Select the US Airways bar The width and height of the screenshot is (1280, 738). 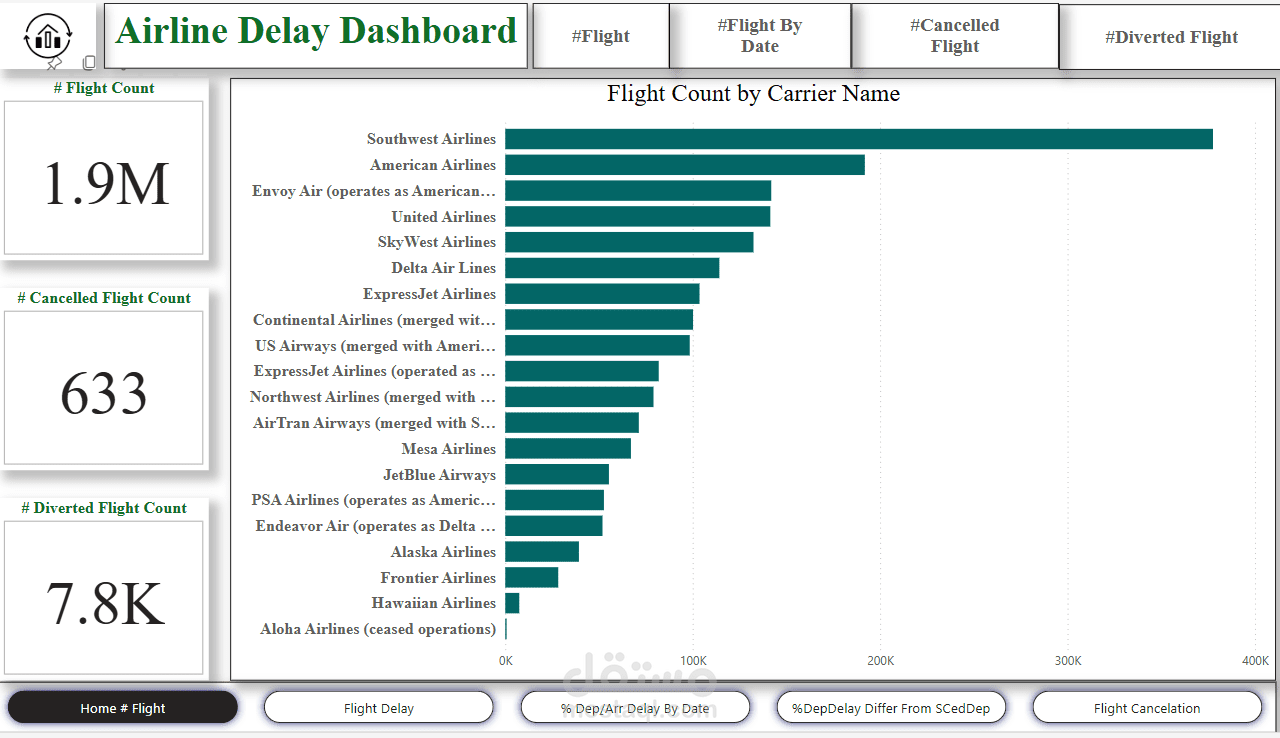tap(597, 345)
